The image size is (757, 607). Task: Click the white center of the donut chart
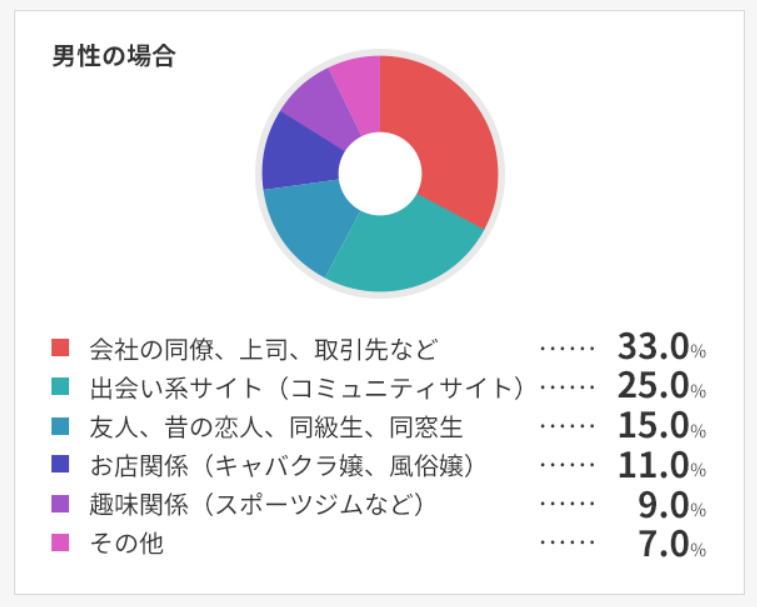(x=379, y=175)
